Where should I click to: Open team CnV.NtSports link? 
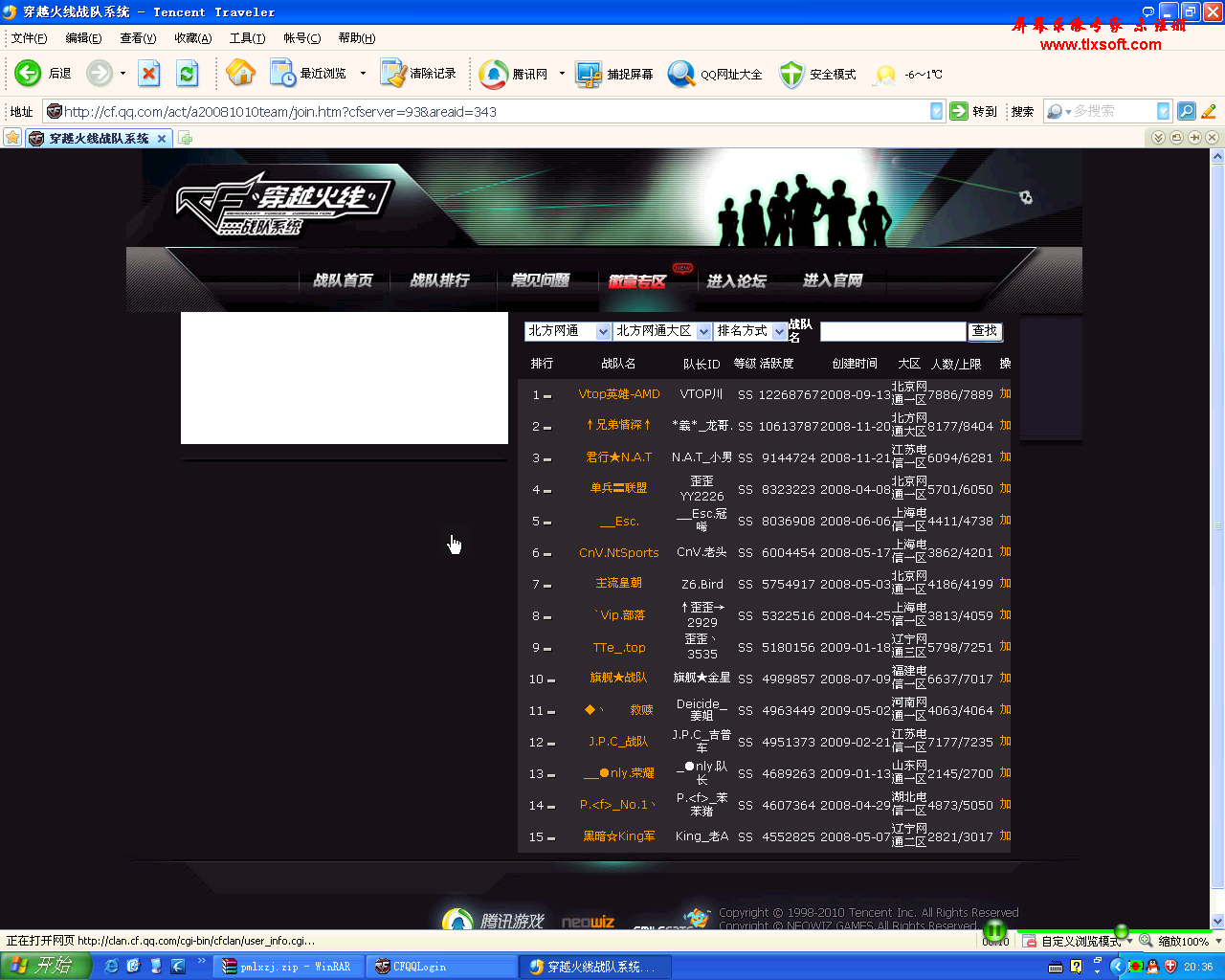[619, 552]
